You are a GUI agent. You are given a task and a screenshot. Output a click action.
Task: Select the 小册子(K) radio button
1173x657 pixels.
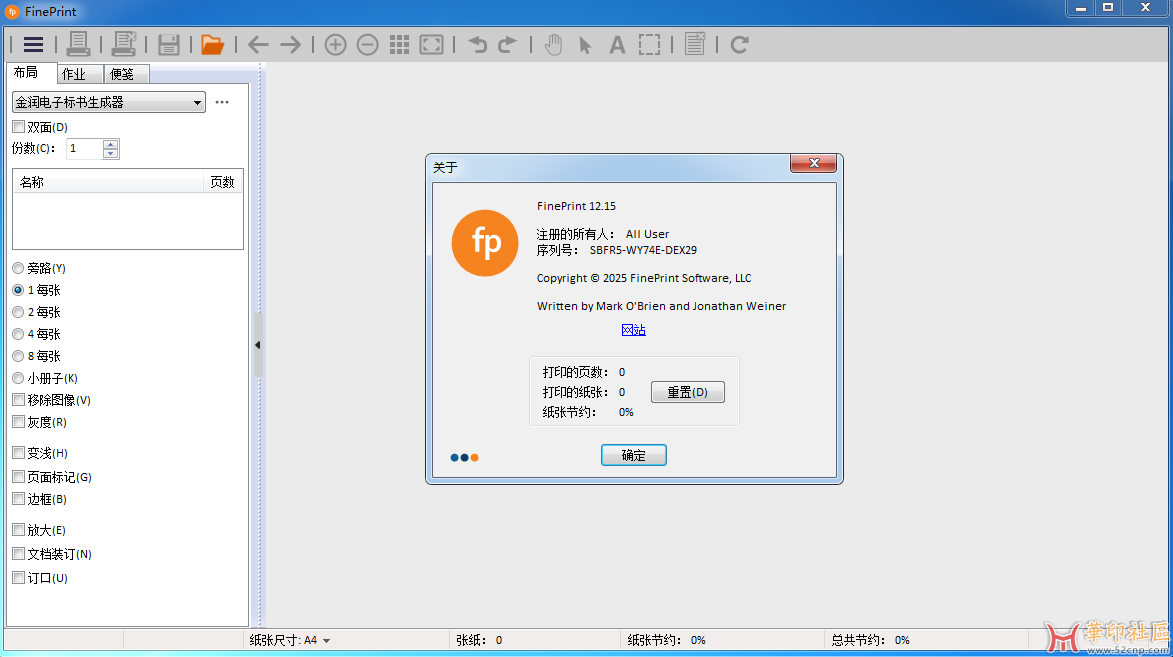[x=18, y=378]
